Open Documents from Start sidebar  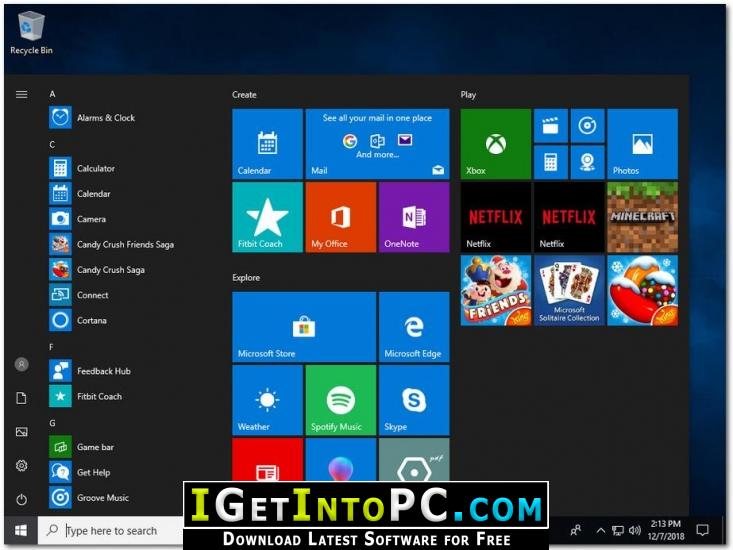22,398
